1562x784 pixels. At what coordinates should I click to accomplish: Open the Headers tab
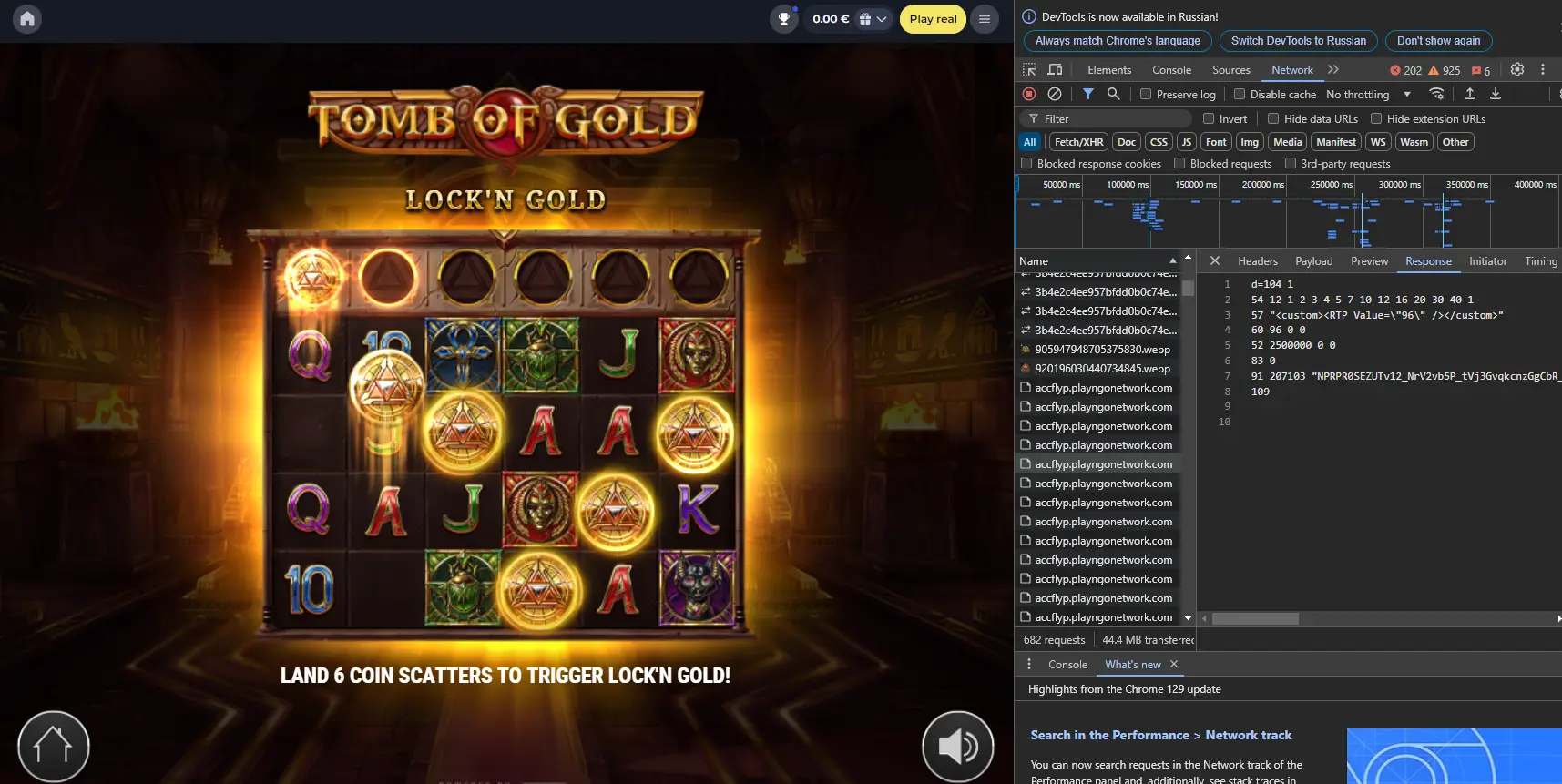point(1258,261)
